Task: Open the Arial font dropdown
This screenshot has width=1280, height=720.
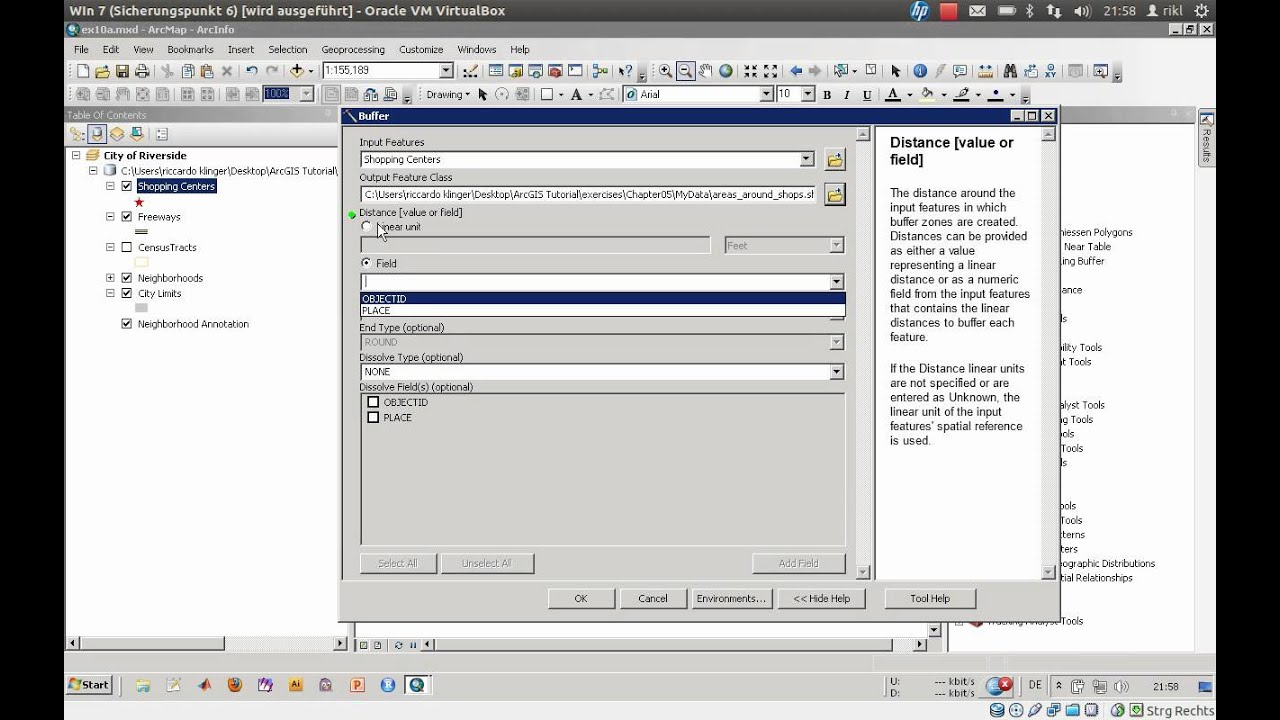Action: coord(766,94)
